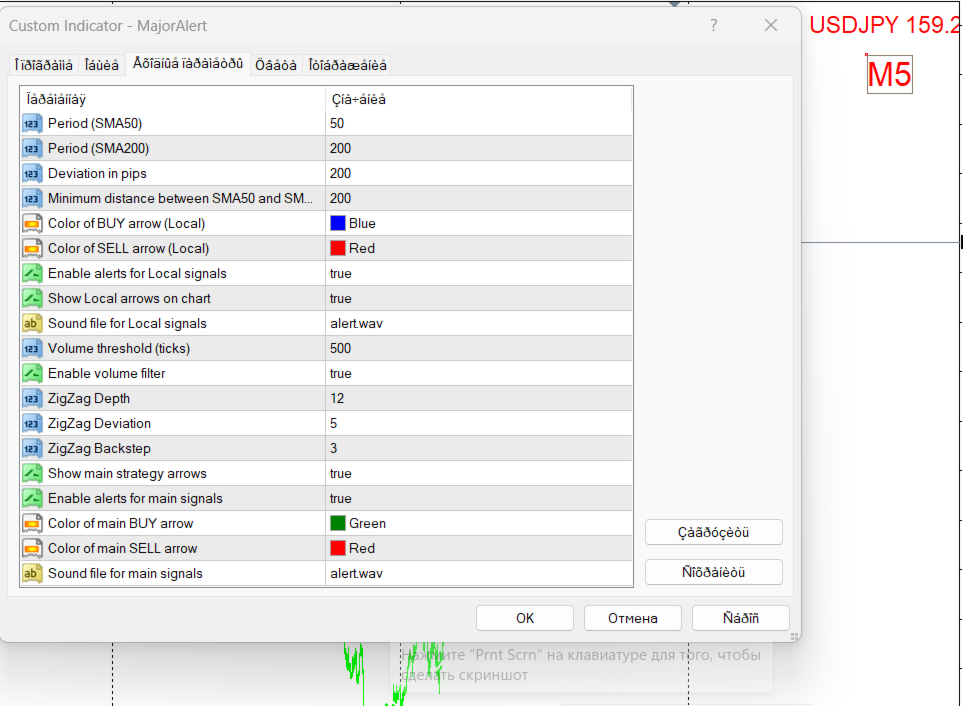Edit alert.wav value for Sound file for main signals
This screenshot has width=963, height=706.
click(x=478, y=573)
